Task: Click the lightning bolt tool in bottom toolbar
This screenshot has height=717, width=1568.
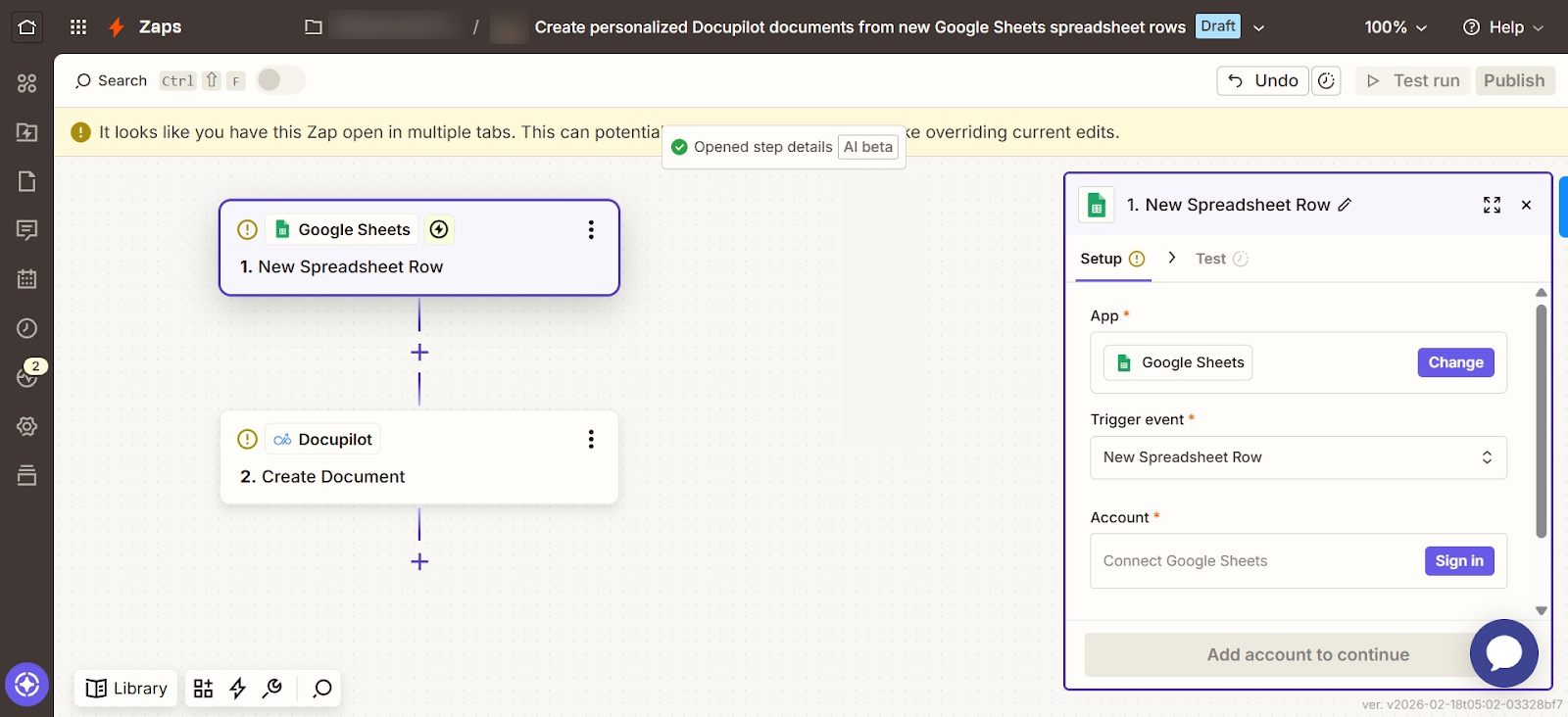Action: pos(237,689)
